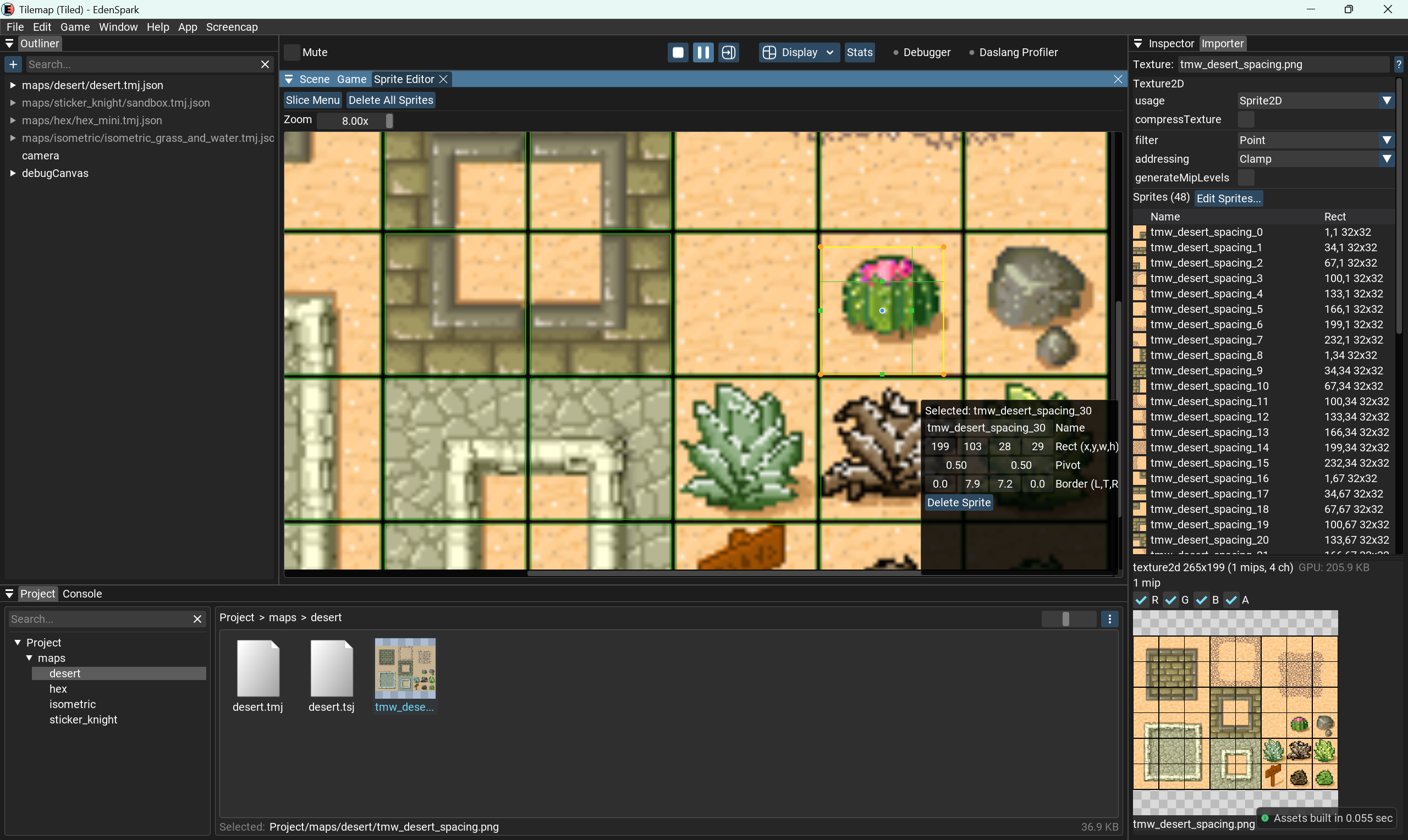Click the maps breadcrumb link
The width and height of the screenshot is (1408, 840).
point(282,617)
